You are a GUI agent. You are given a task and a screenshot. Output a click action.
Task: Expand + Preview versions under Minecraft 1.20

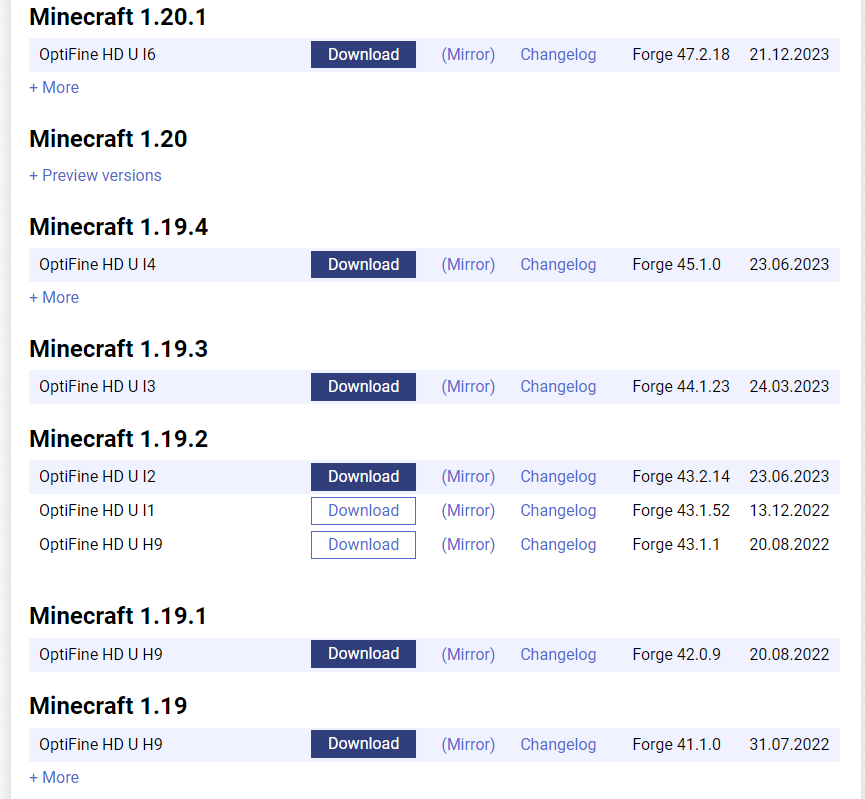95,175
